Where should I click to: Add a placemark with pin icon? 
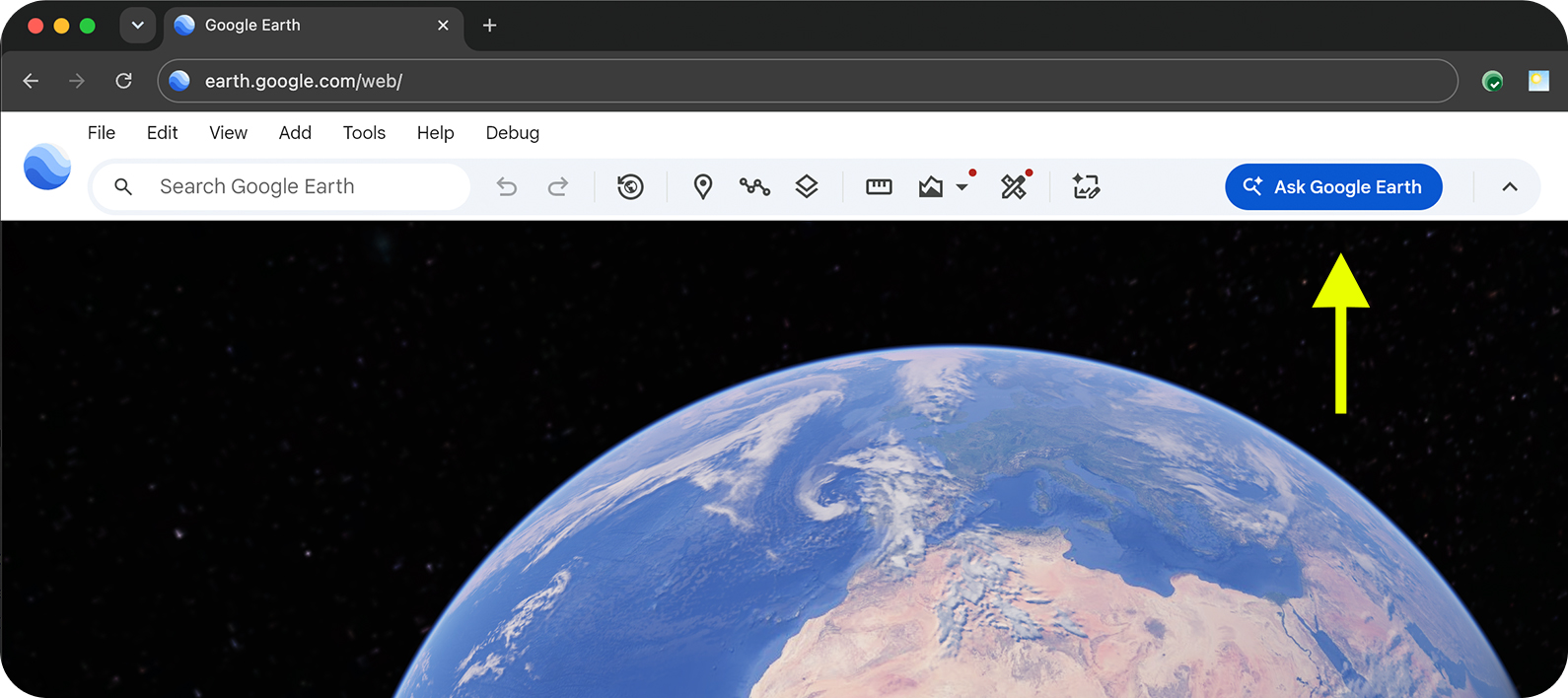click(x=703, y=186)
